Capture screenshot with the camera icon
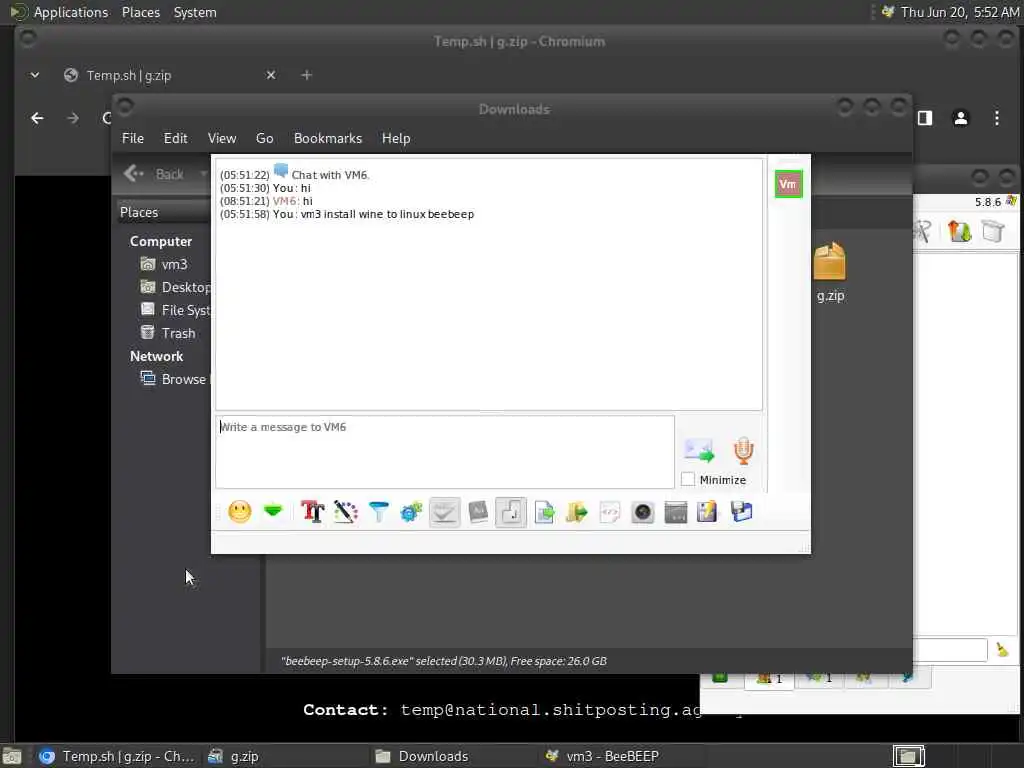 (643, 512)
